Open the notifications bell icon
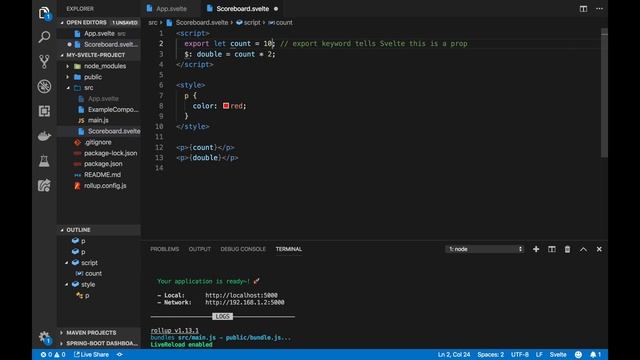 coord(595,355)
